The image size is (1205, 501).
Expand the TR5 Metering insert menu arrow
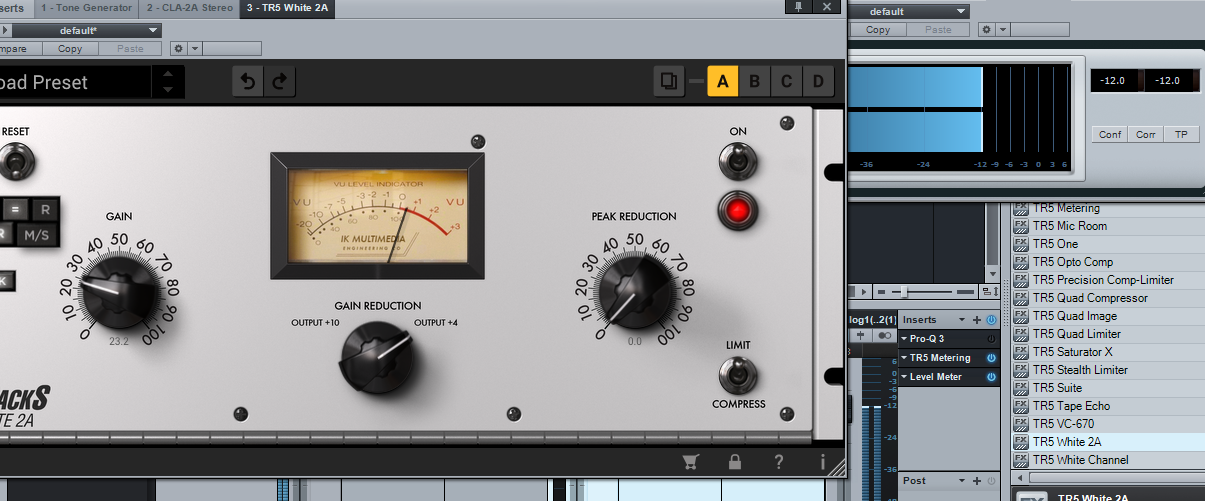tap(904, 358)
